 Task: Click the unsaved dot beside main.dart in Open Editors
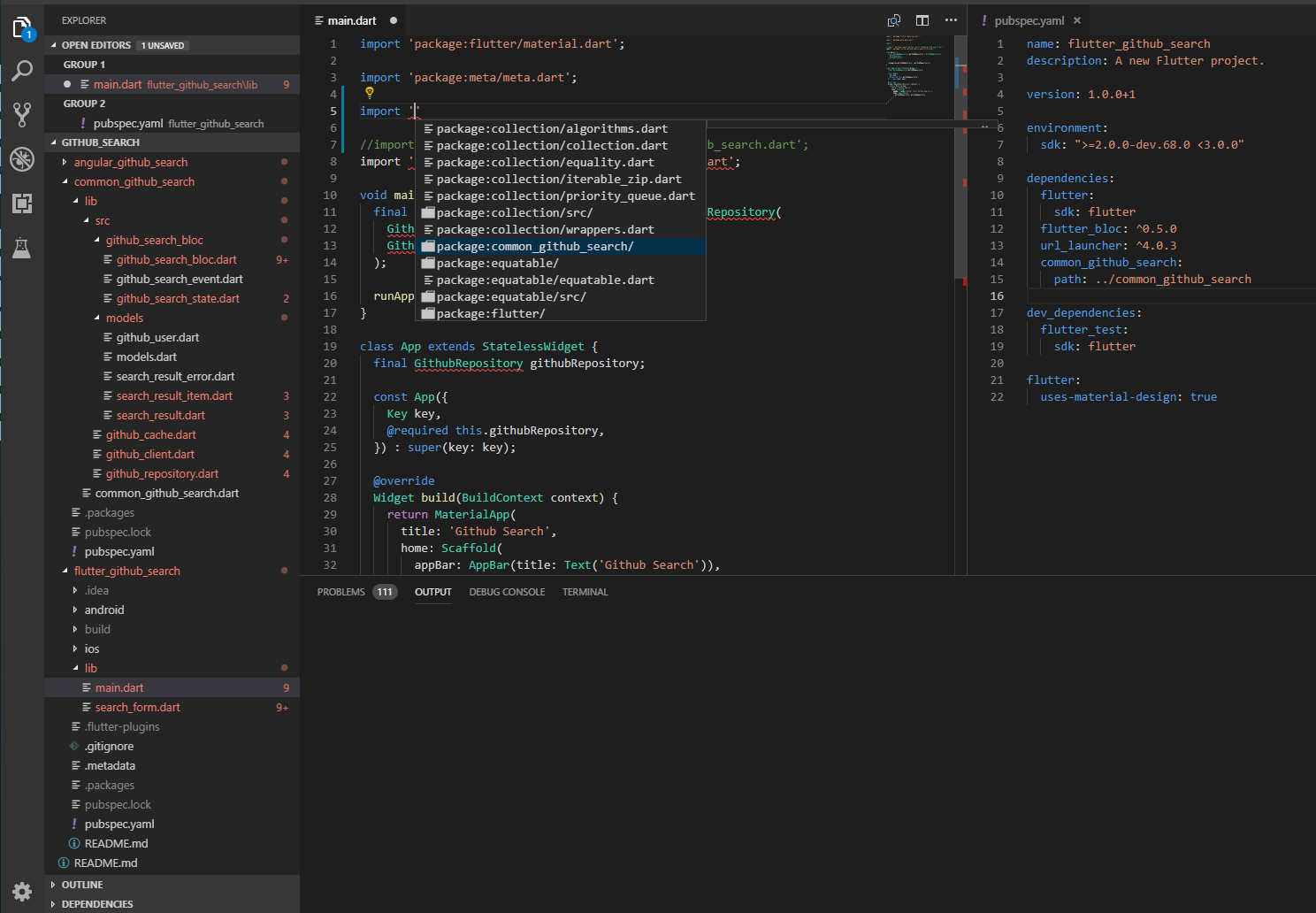tap(67, 84)
